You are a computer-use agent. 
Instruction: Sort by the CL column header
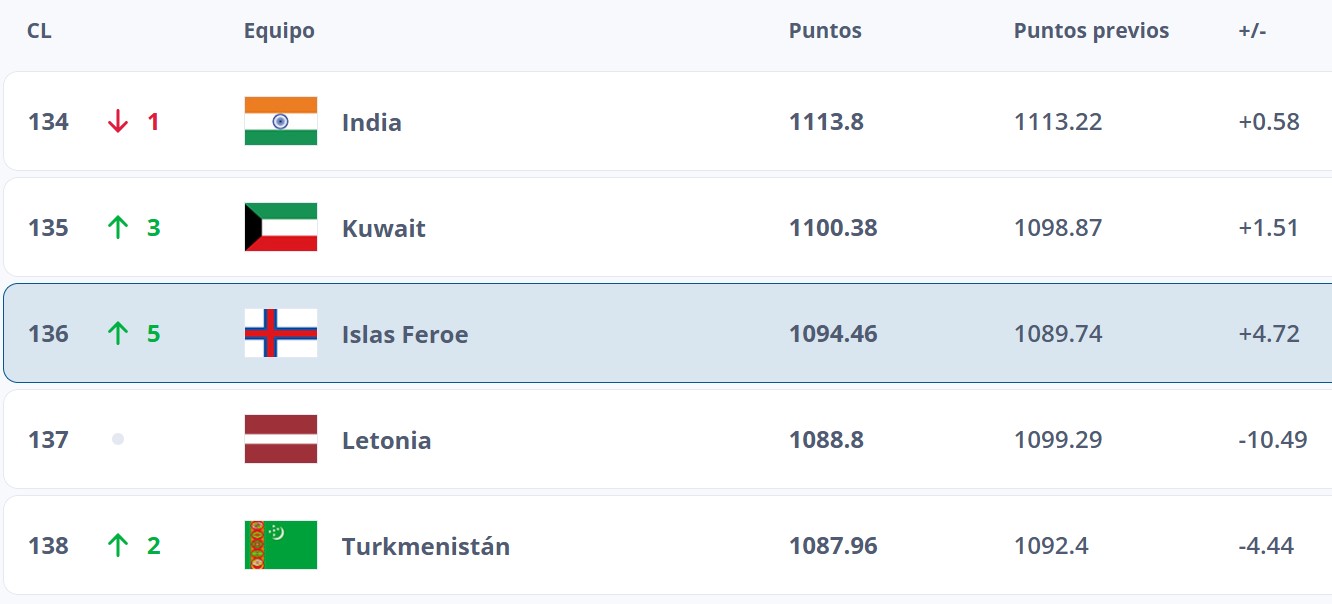(x=39, y=31)
